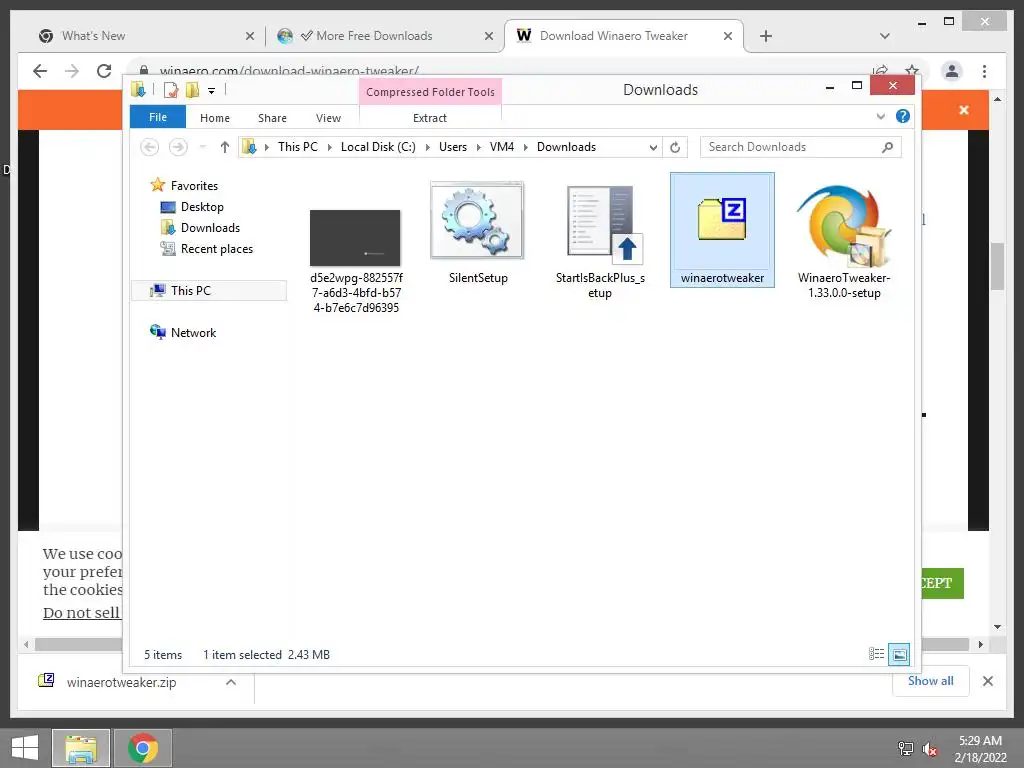Select Desktop in navigation pane

tap(202, 206)
